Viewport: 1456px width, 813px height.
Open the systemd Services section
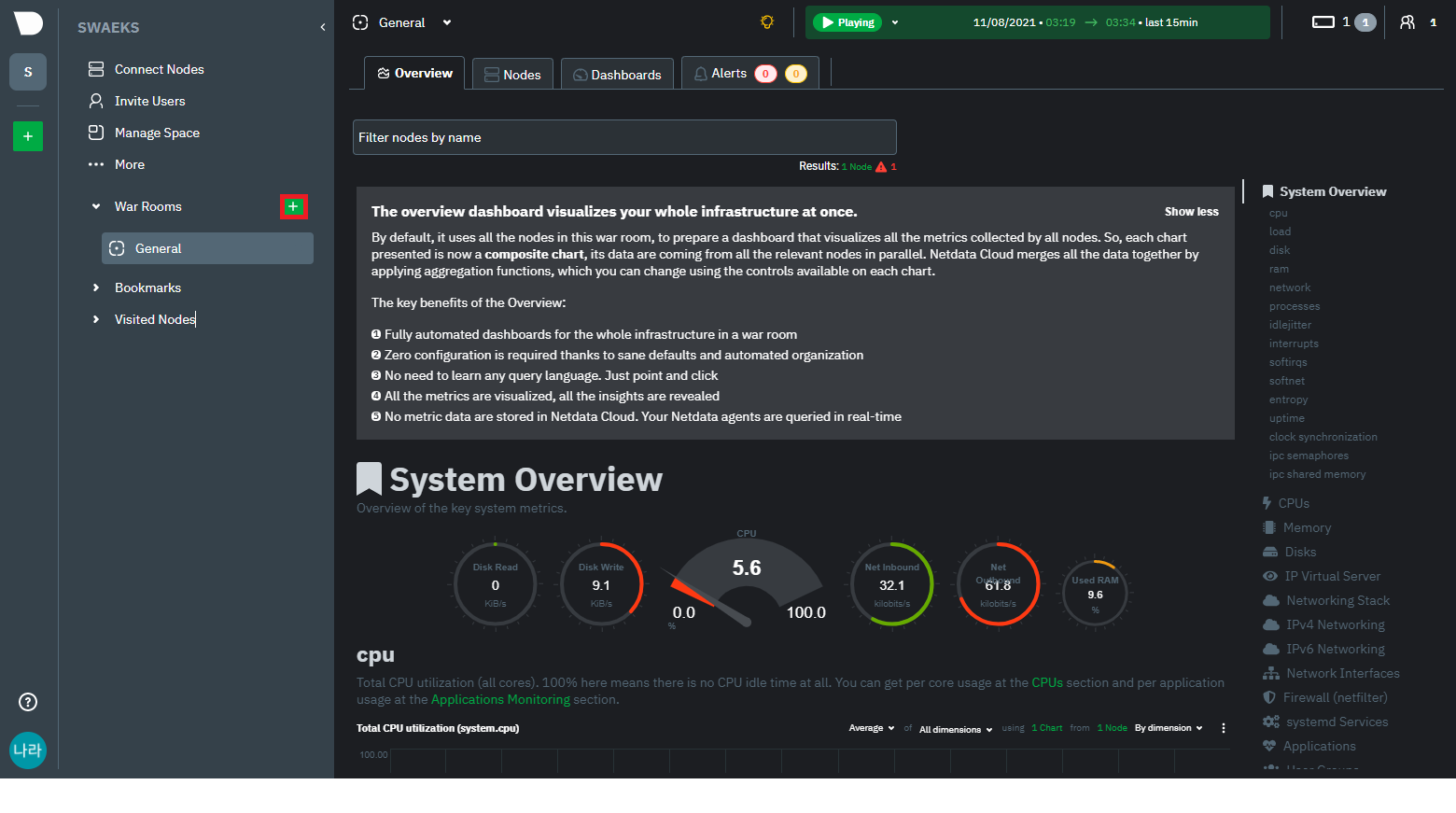point(1324,722)
